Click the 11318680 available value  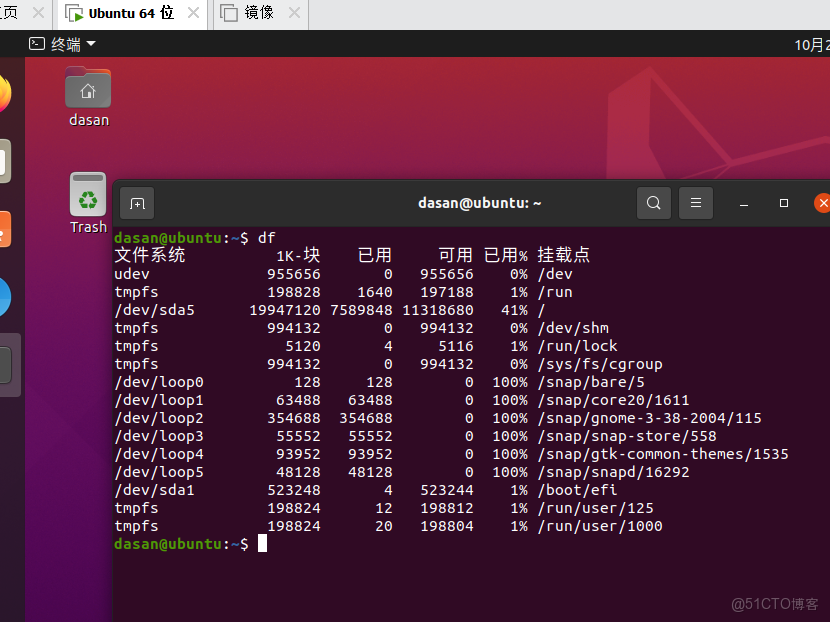(x=438, y=310)
